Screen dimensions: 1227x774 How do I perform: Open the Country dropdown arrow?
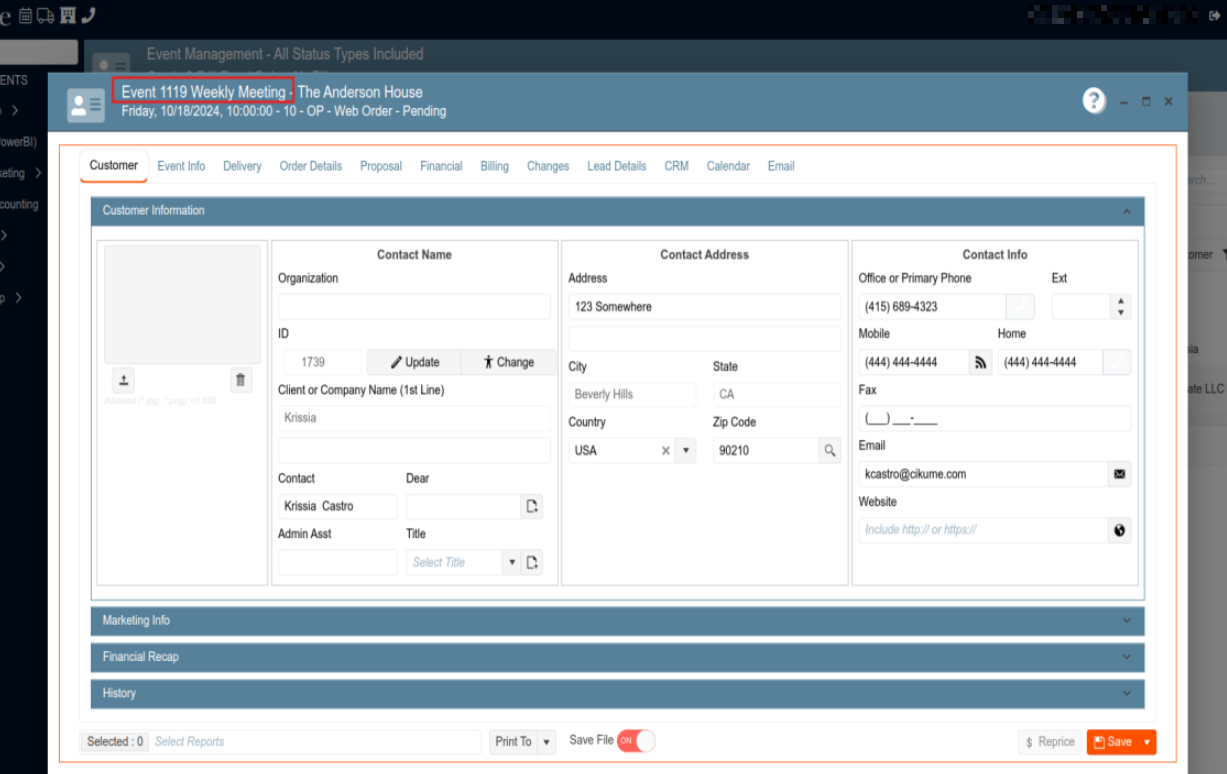click(686, 451)
